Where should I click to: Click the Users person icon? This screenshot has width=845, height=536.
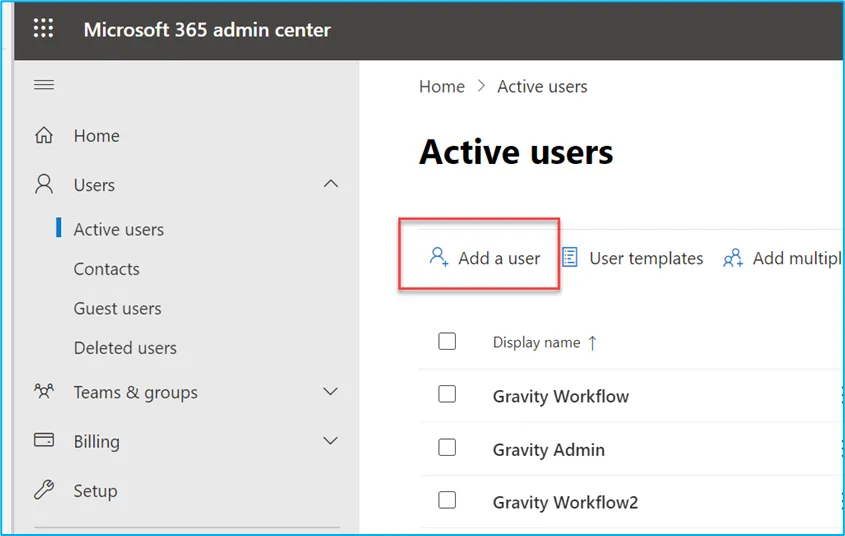(44, 184)
